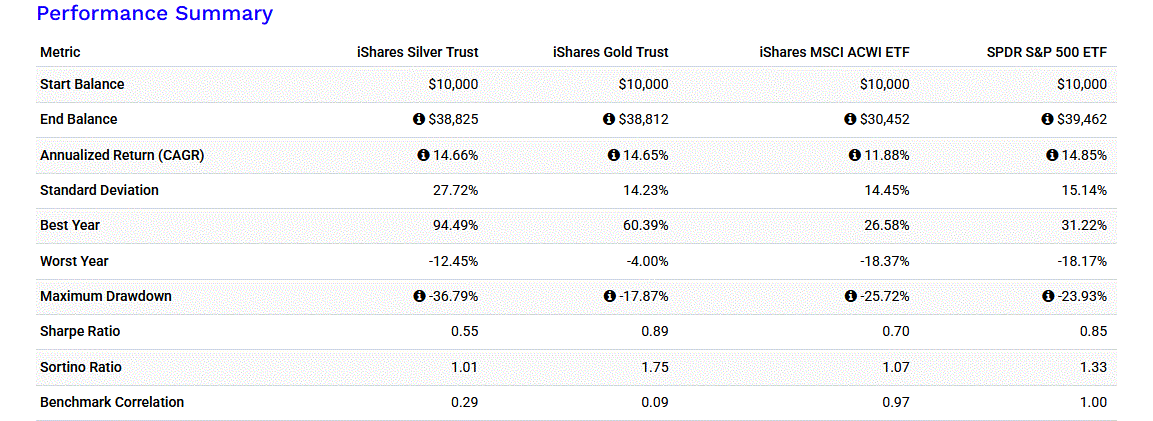Image resolution: width=1153 pixels, height=421 pixels.
Task: Click info icon next to -17.87% drawdown
Action: (x=609, y=296)
